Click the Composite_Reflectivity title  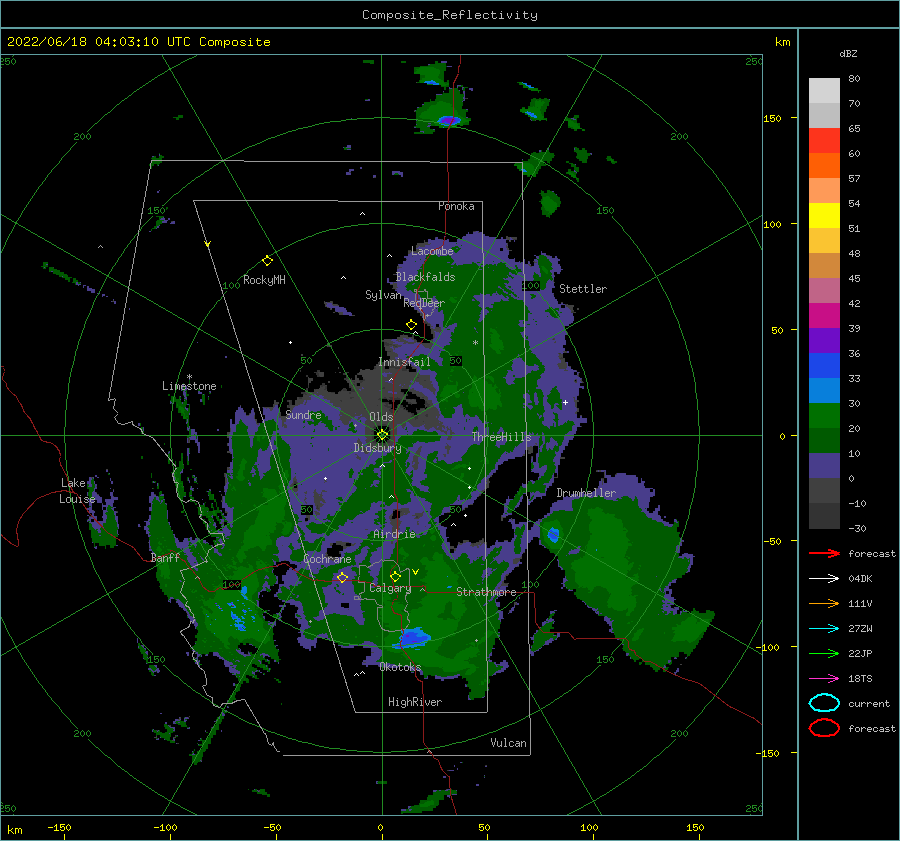(x=450, y=15)
